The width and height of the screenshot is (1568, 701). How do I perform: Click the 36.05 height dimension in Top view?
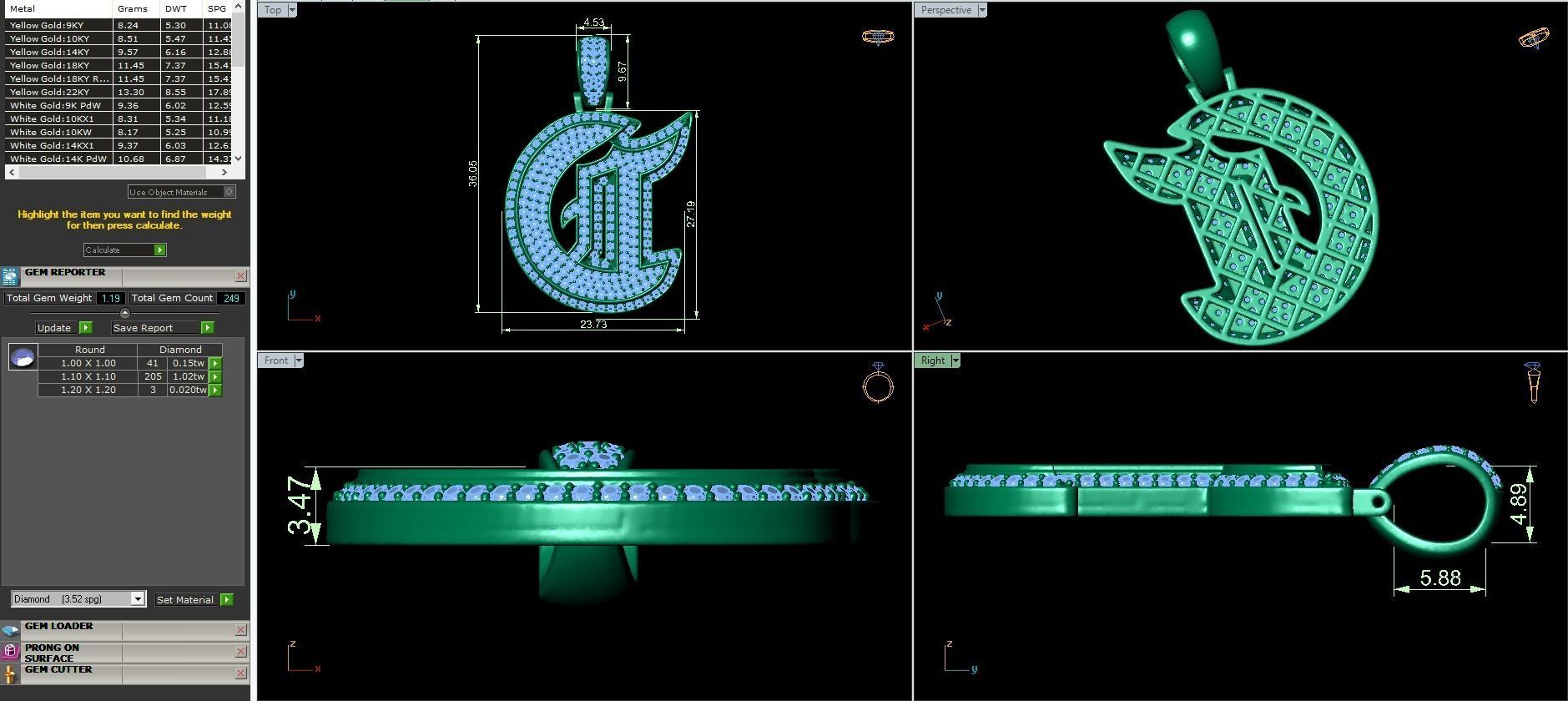tap(473, 174)
